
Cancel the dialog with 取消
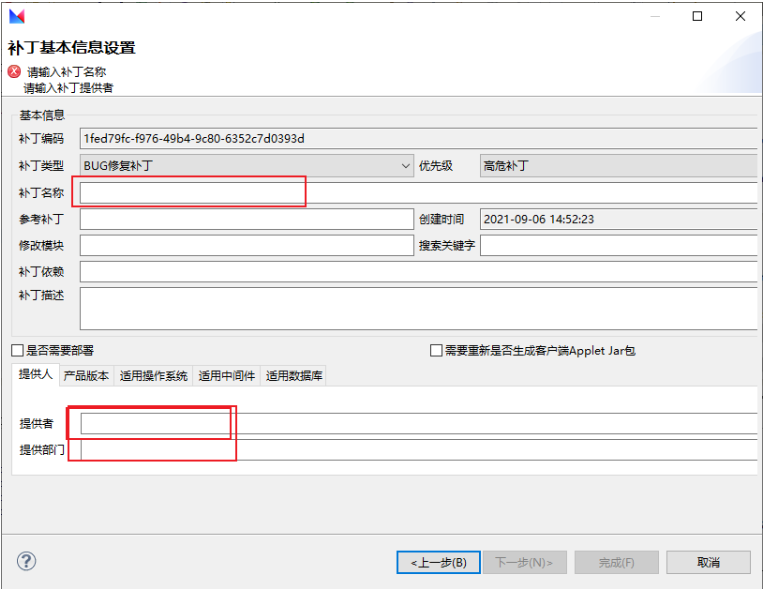click(708, 562)
